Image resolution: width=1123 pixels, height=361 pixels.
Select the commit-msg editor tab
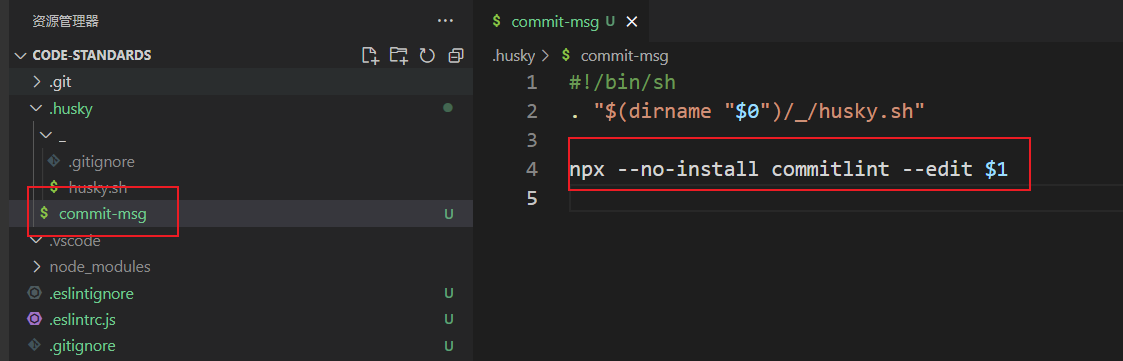[x=561, y=22]
